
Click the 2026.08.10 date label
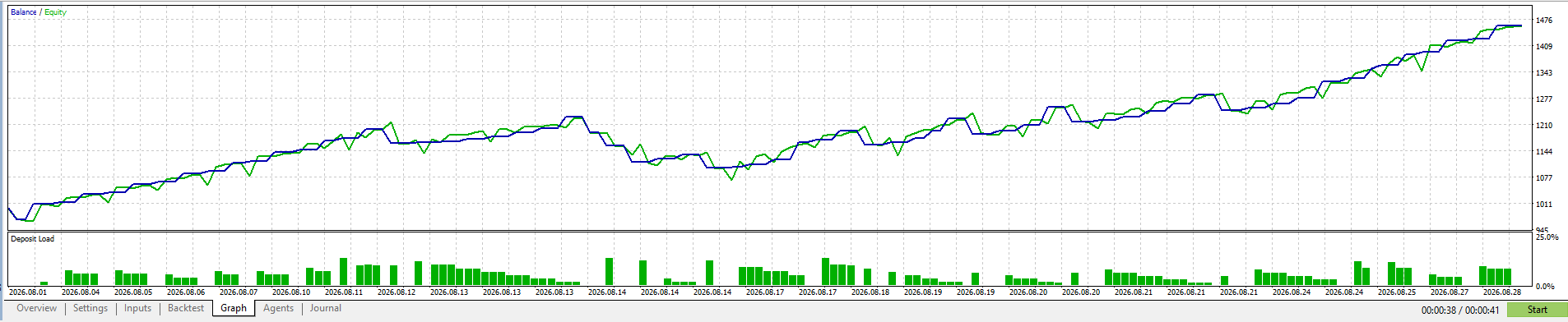(x=291, y=292)
